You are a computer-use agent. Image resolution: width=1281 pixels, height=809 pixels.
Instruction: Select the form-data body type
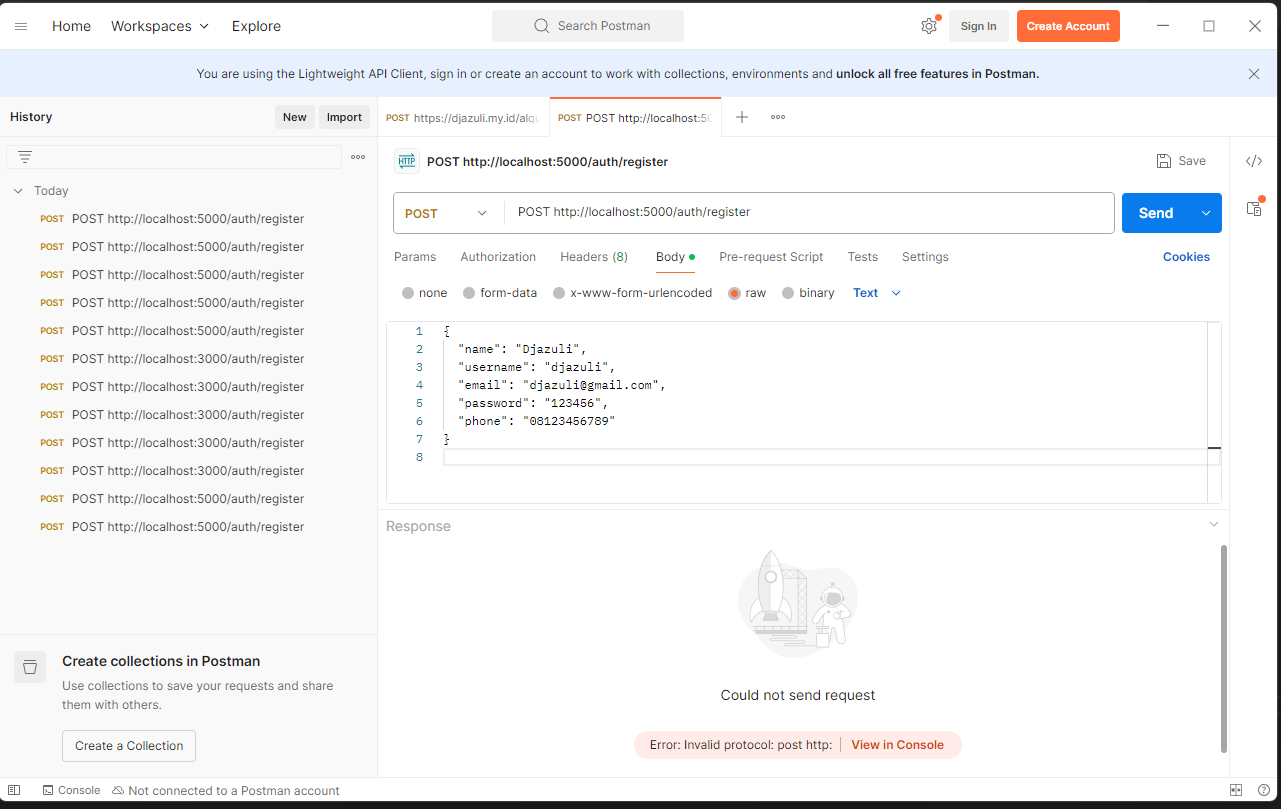click(x=469, y=293)
